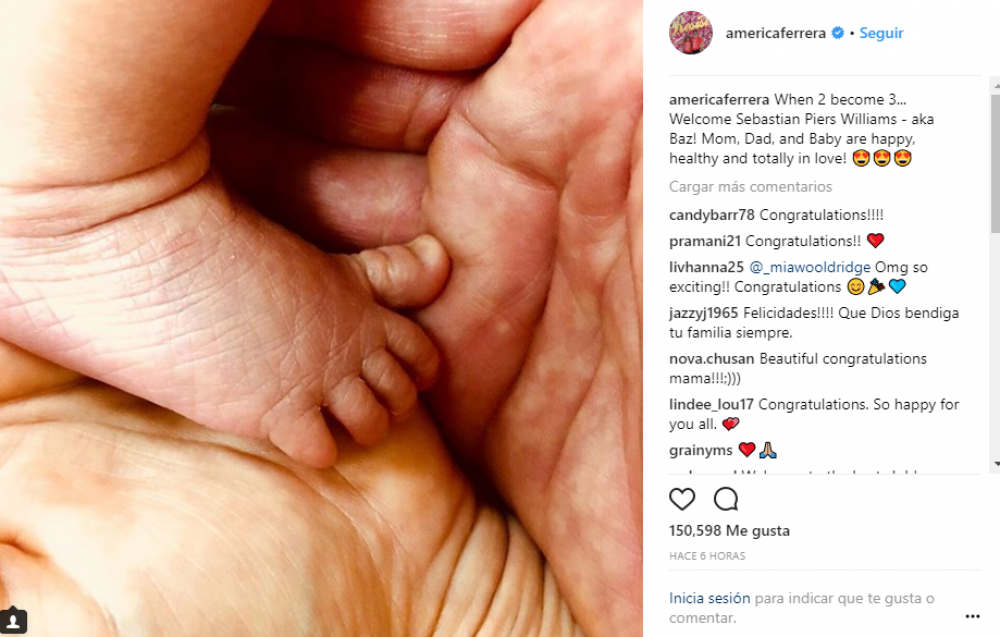This screenshot has width=1000, height=637.
Task: Click the blue verified badge
Action: (837, 33)
